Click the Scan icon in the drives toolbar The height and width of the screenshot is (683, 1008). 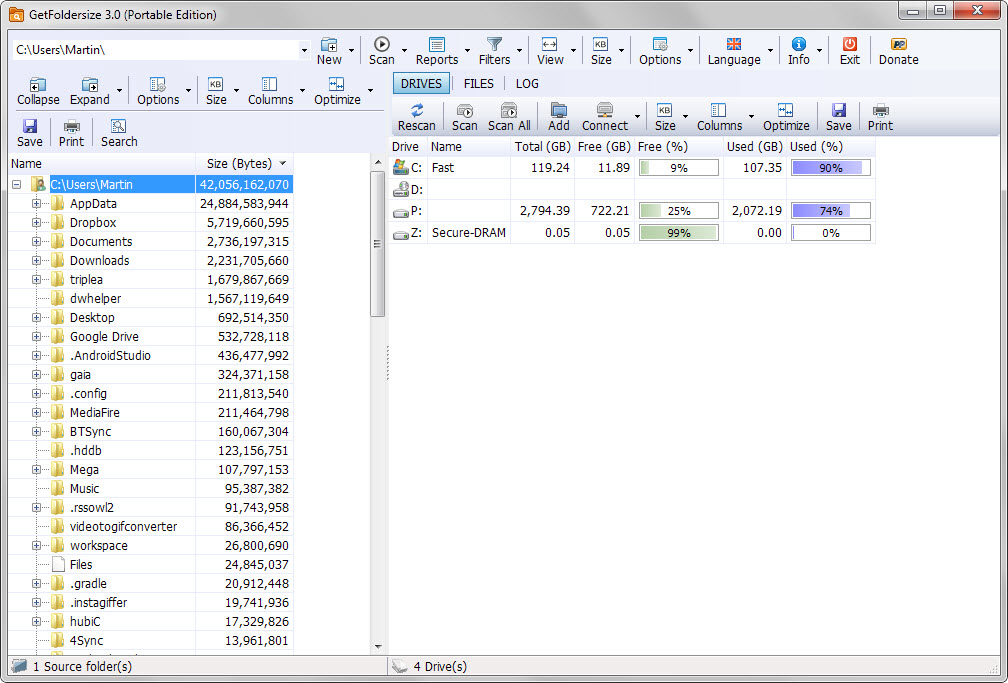[464, 110]
